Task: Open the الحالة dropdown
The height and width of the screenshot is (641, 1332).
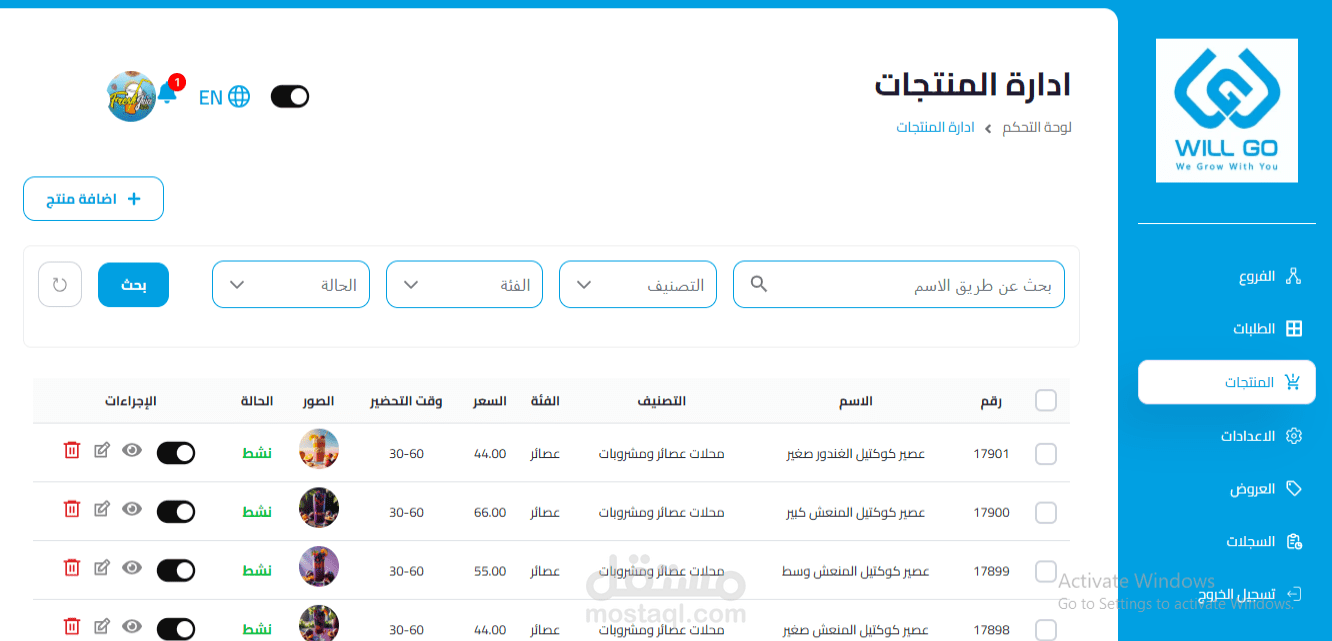Action: [291, 285]
